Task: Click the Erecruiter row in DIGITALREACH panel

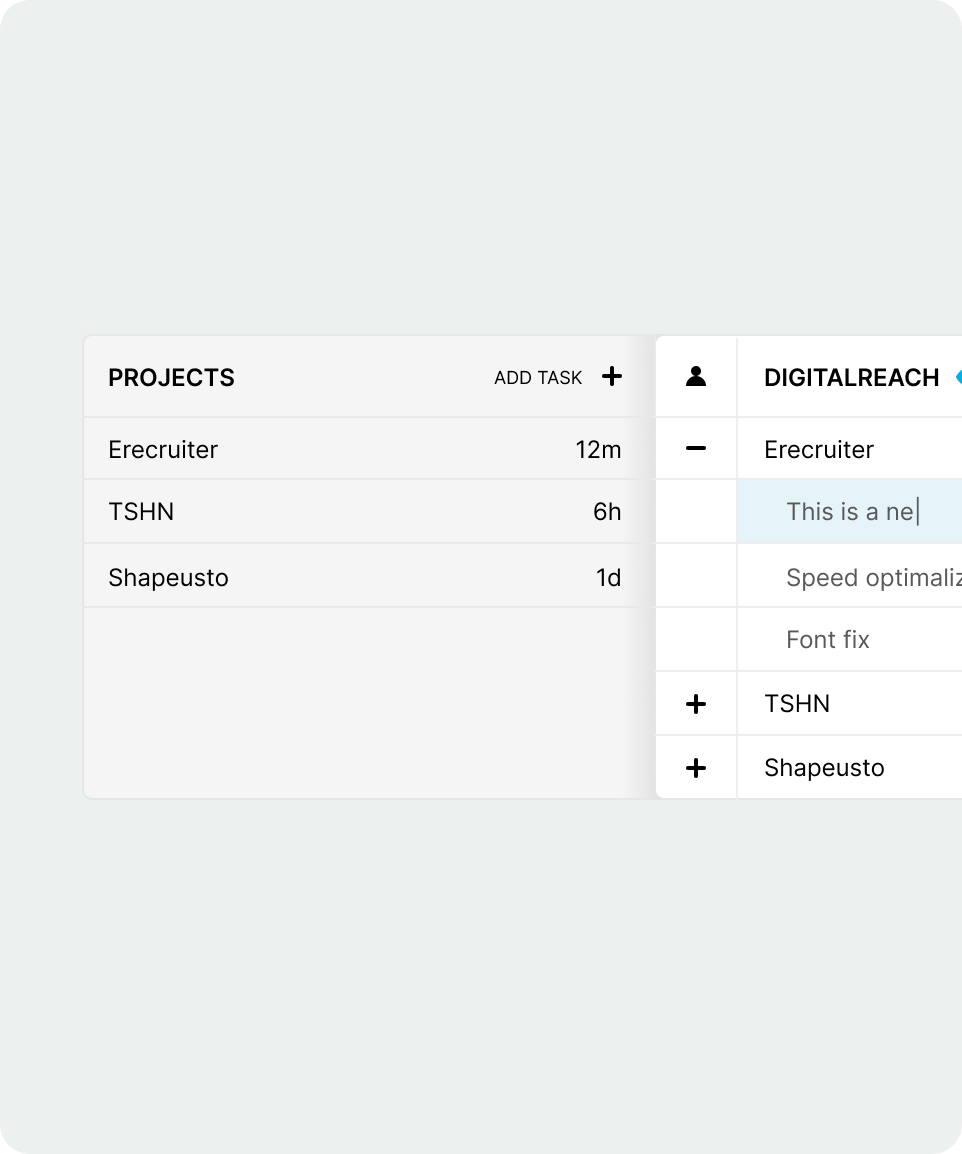Action: click(819, 450)
